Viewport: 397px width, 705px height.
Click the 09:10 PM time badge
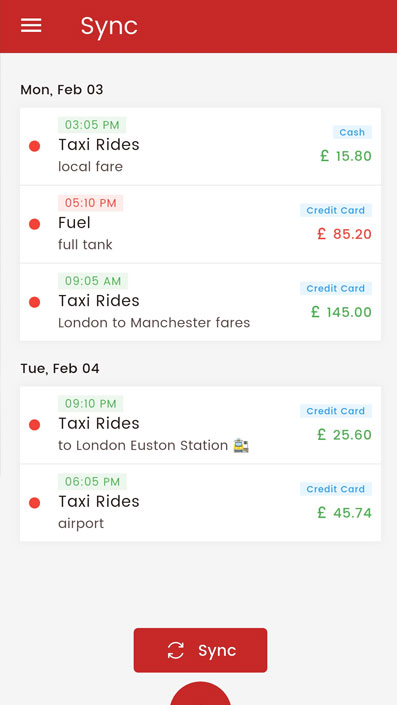(x=90, y=403)
